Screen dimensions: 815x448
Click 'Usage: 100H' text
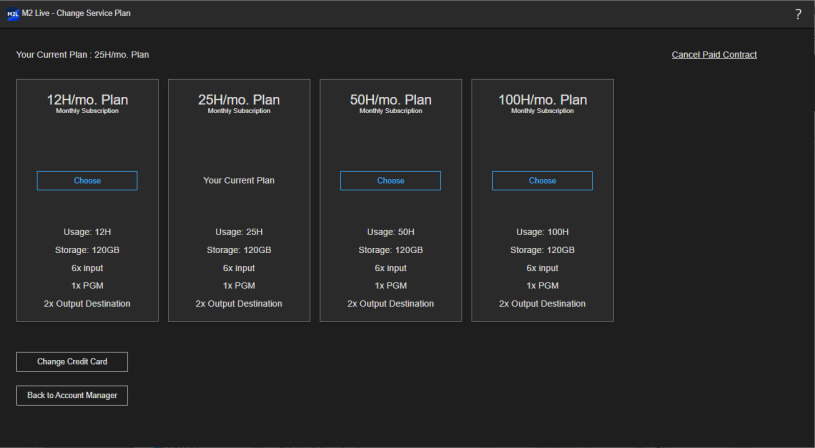pyautogui.click(x=543, y=232)
